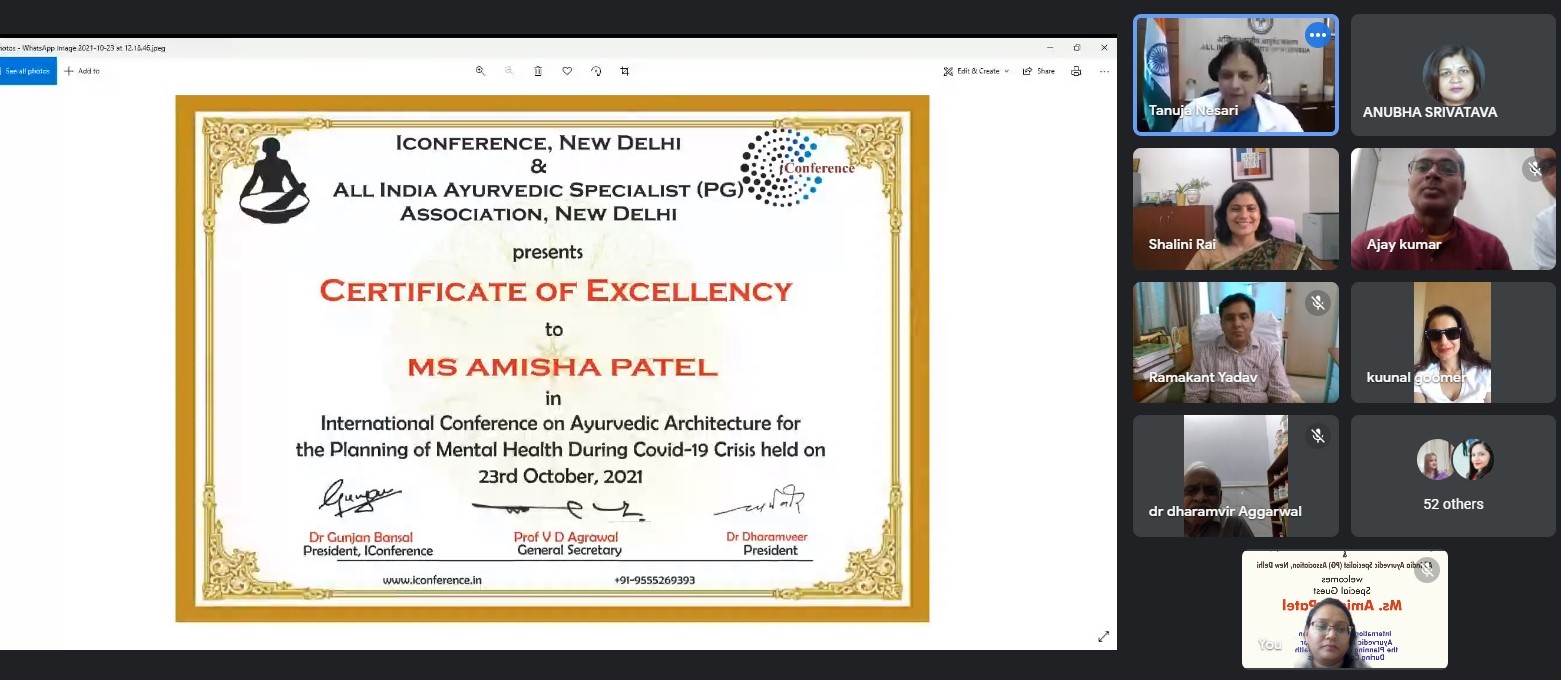
Task: Click the word 'presents' on the certificate
Action: point(547,252)
